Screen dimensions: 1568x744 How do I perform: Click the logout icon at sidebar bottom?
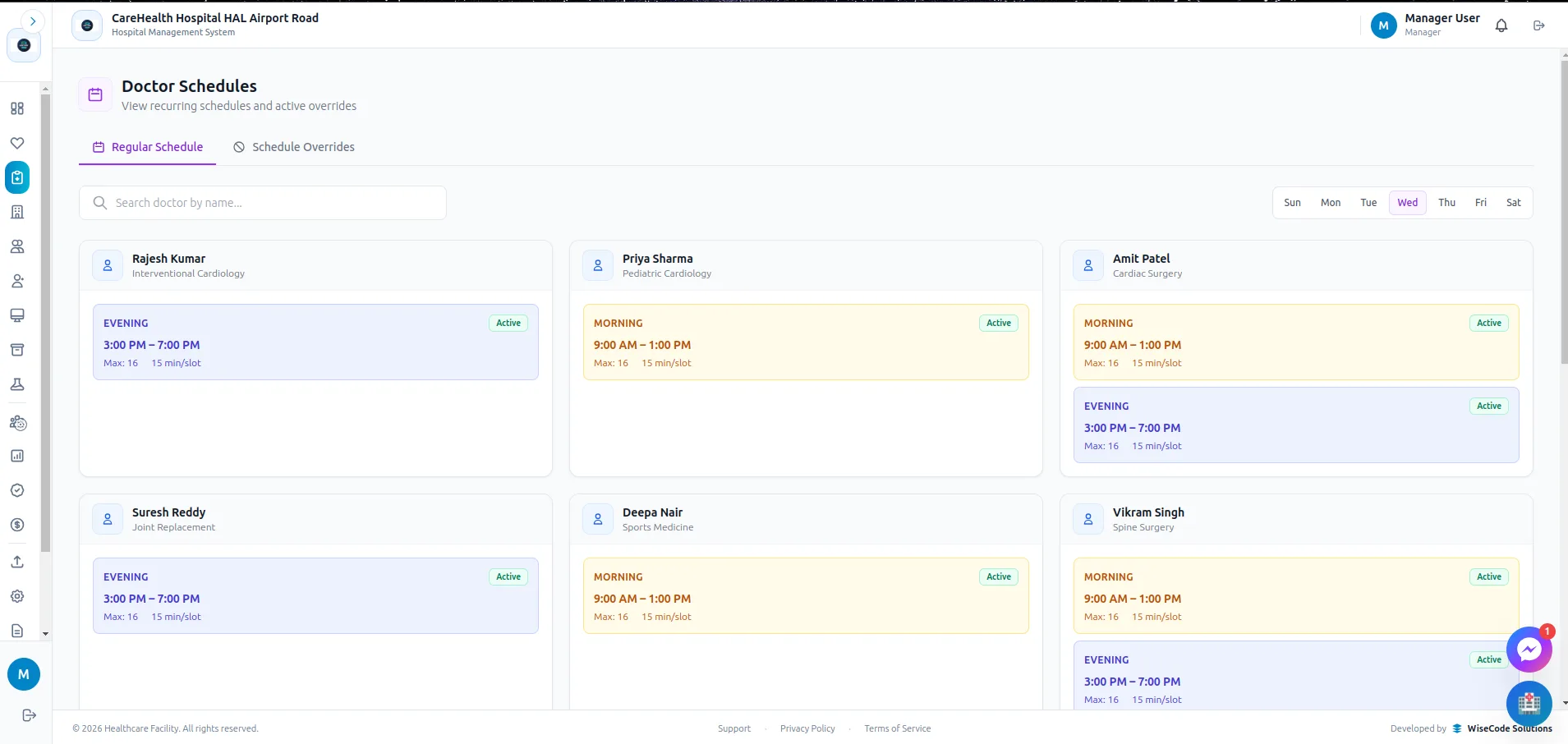click(30, 715)
